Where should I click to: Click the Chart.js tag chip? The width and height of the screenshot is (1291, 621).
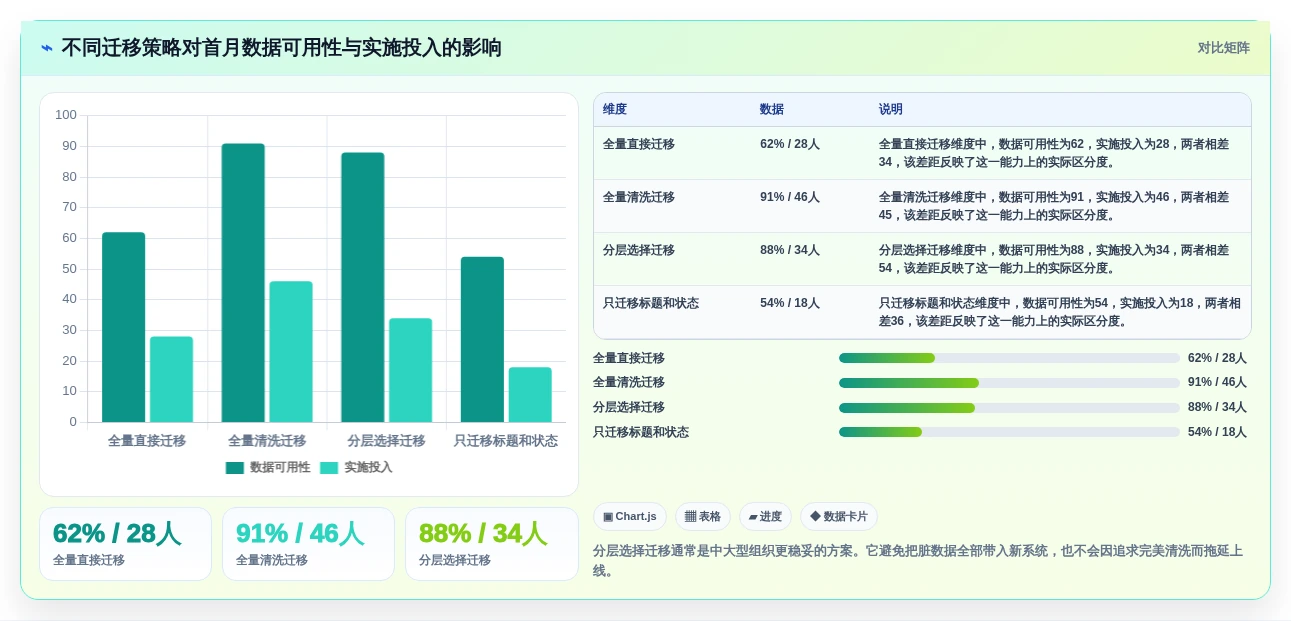[x=630, y=517]
